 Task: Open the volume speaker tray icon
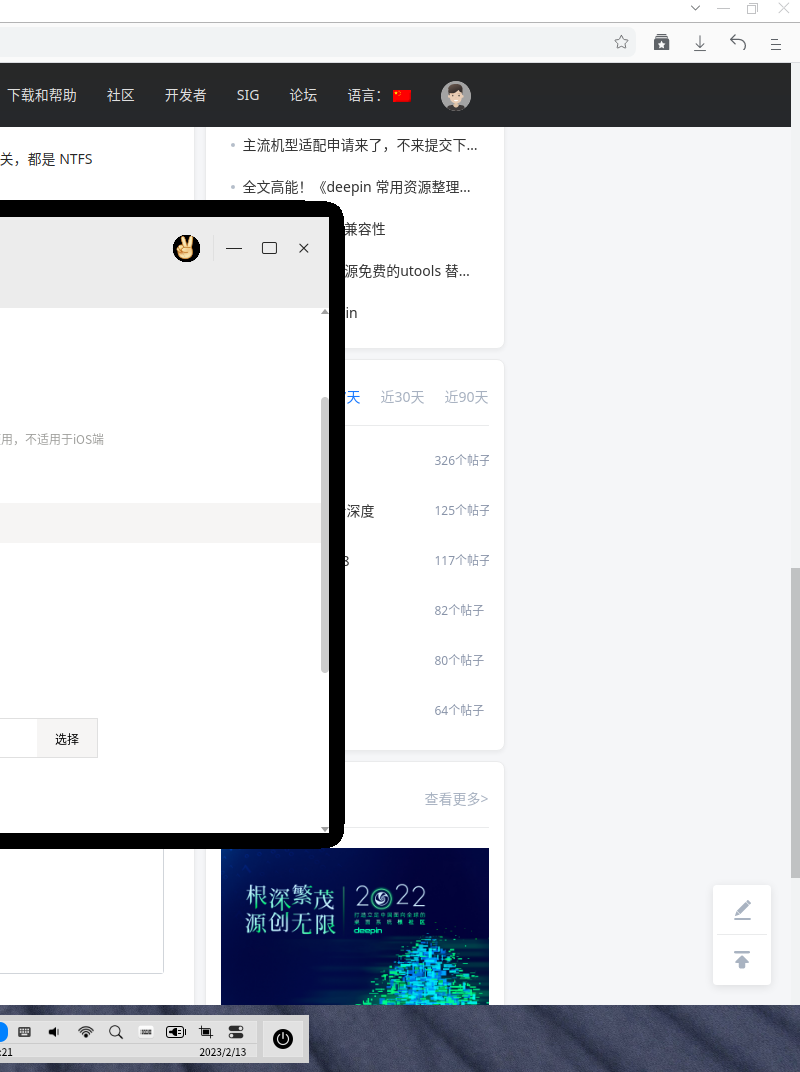pyautogui.click(x=54, y=1032)
